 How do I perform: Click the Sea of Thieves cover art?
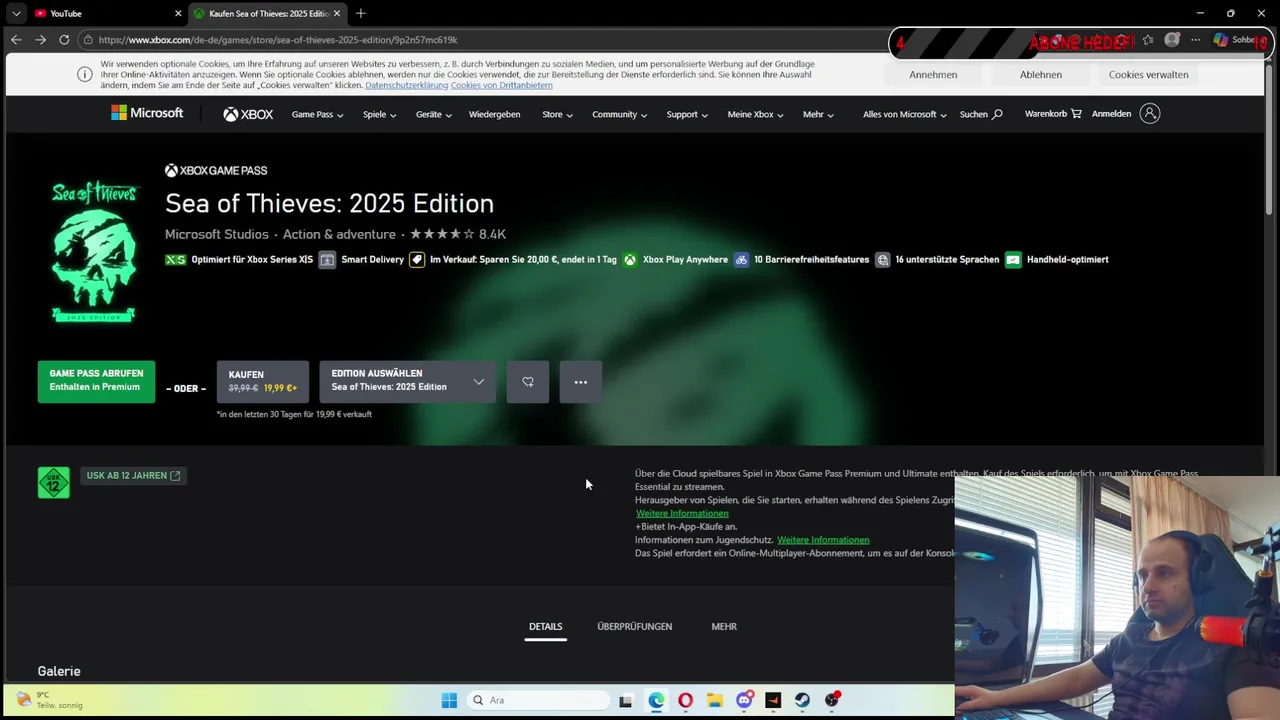coord(94,252)
